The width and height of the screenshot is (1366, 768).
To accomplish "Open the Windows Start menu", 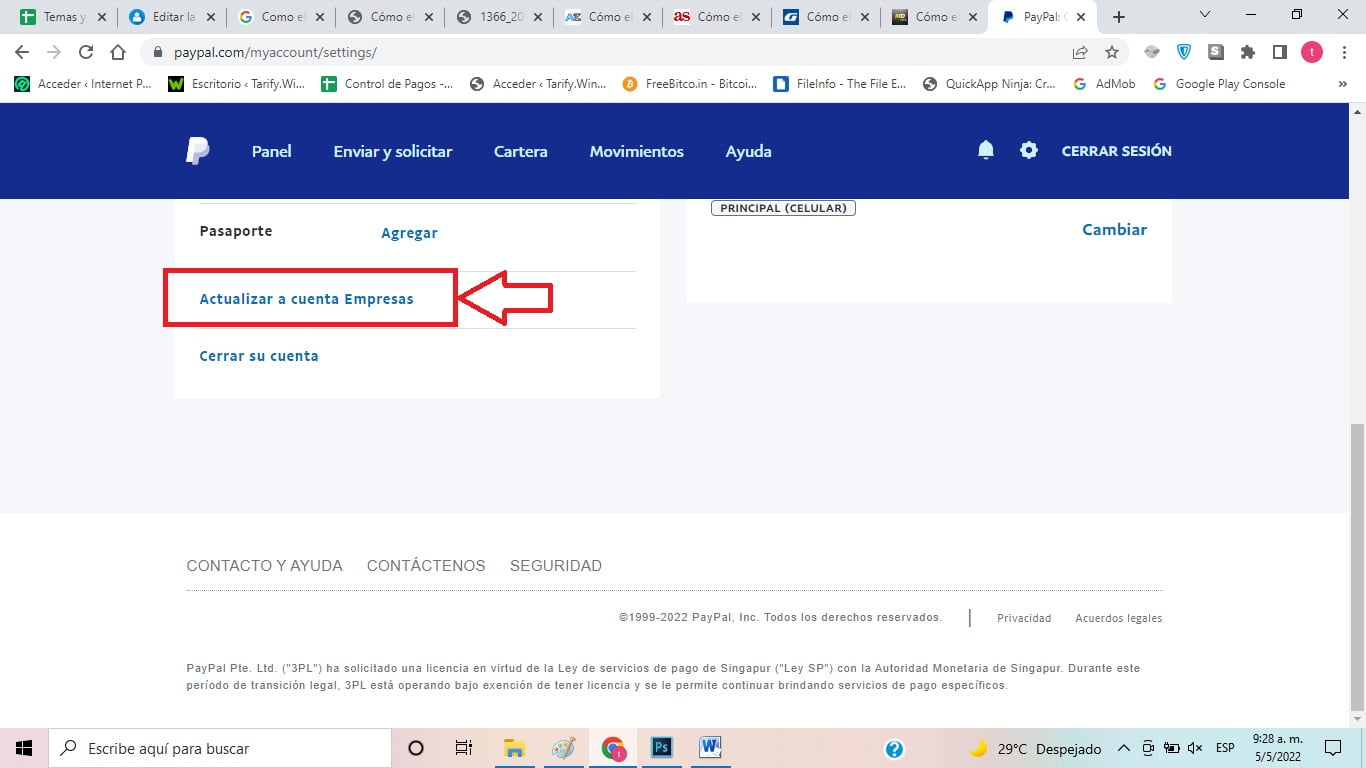I will click(x=24, y=748).
